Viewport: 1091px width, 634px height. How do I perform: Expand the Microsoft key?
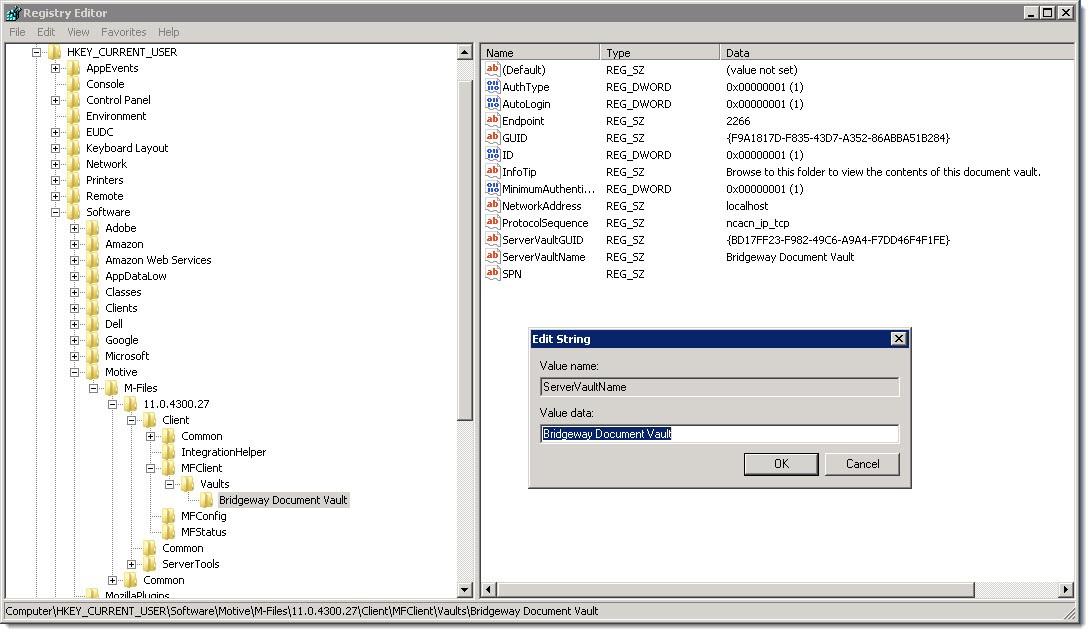(x=74, y=356)
